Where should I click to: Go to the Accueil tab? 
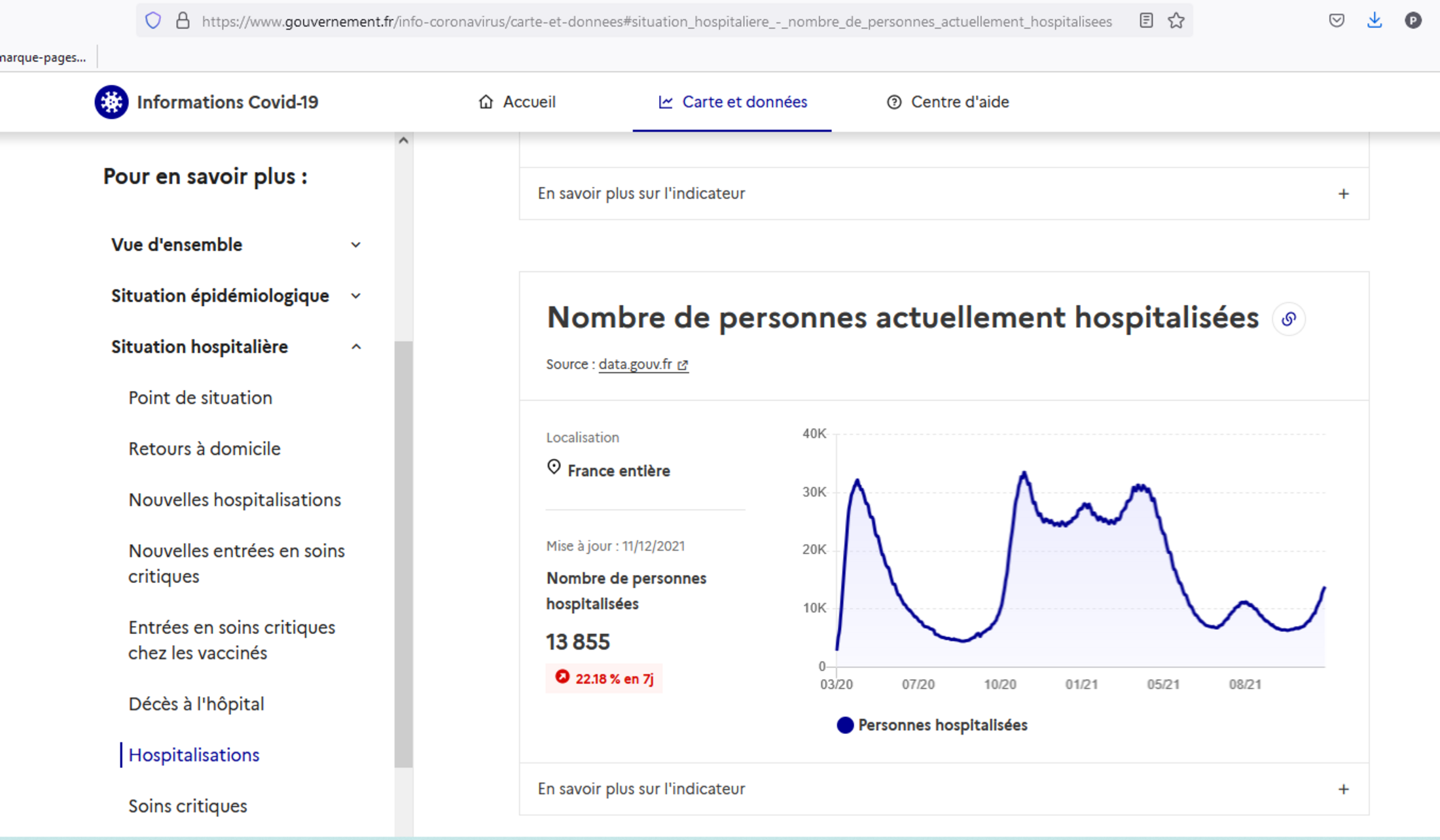(x=517, y=102)
